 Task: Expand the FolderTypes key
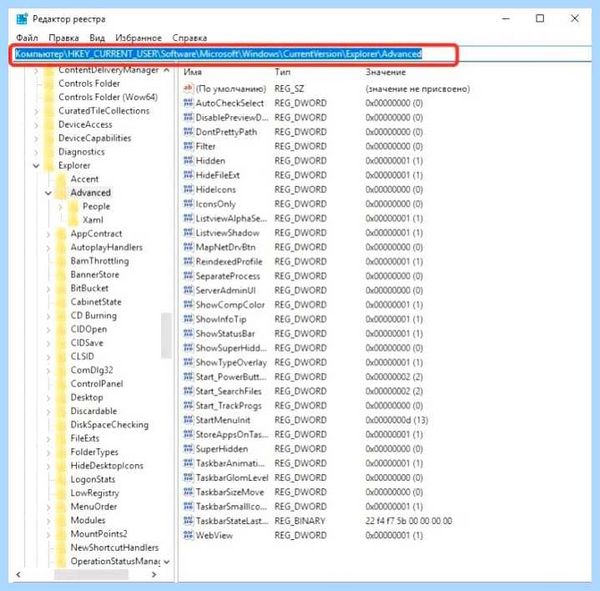[48, 452]
